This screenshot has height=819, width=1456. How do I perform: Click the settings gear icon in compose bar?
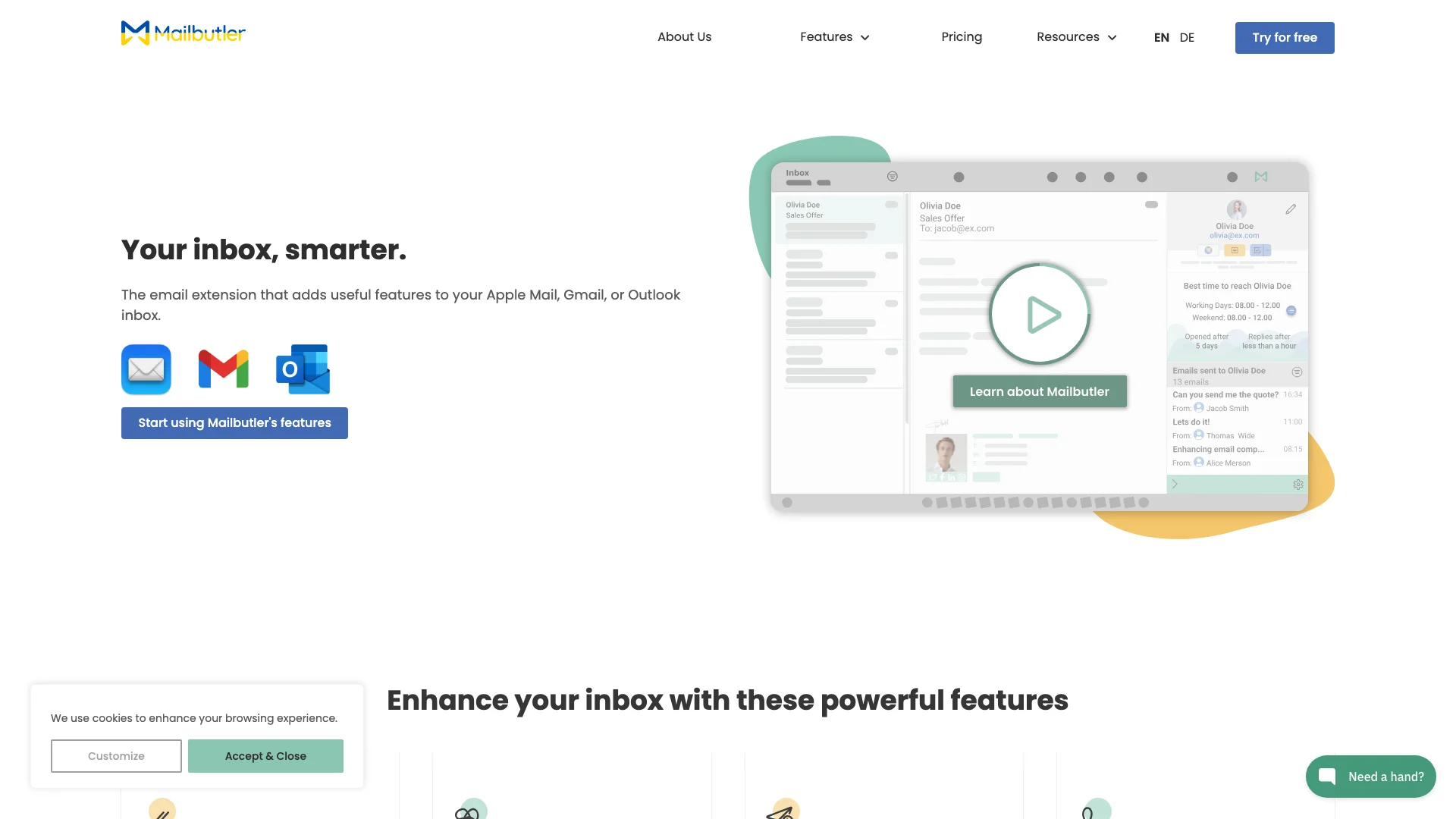[1299, 484]
